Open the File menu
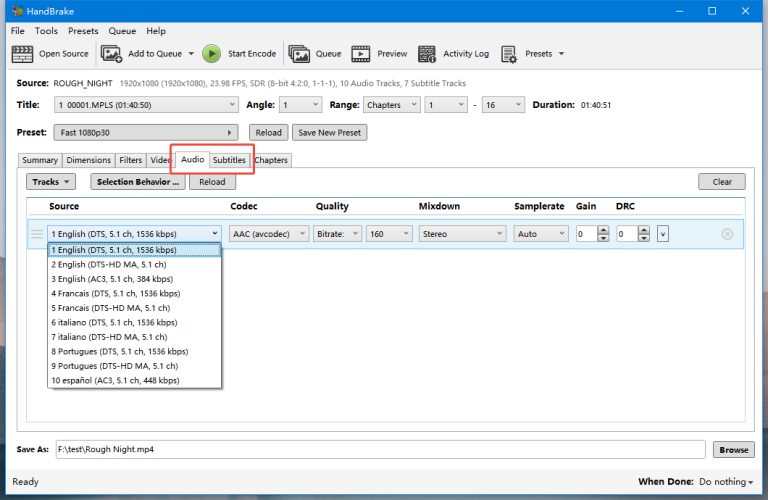Screen dimensions: 768x500 click(18, 31)
